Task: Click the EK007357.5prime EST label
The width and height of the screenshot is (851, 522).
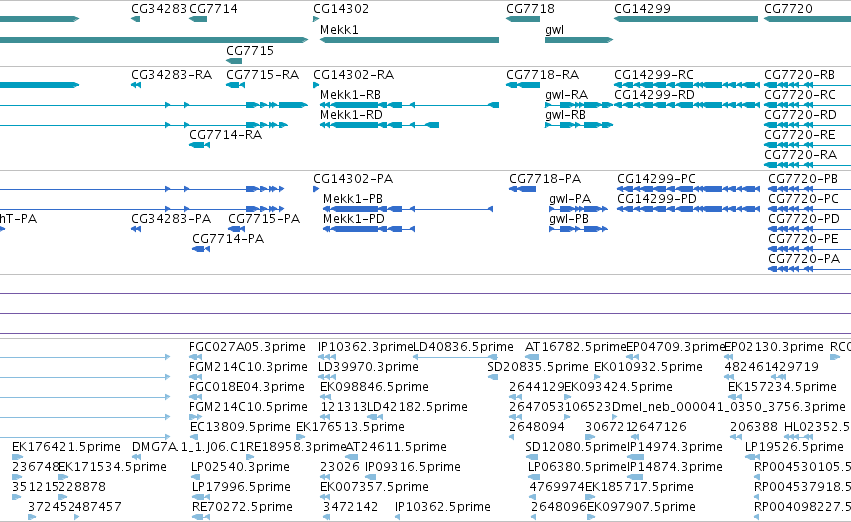Action: tap(374, 487)
